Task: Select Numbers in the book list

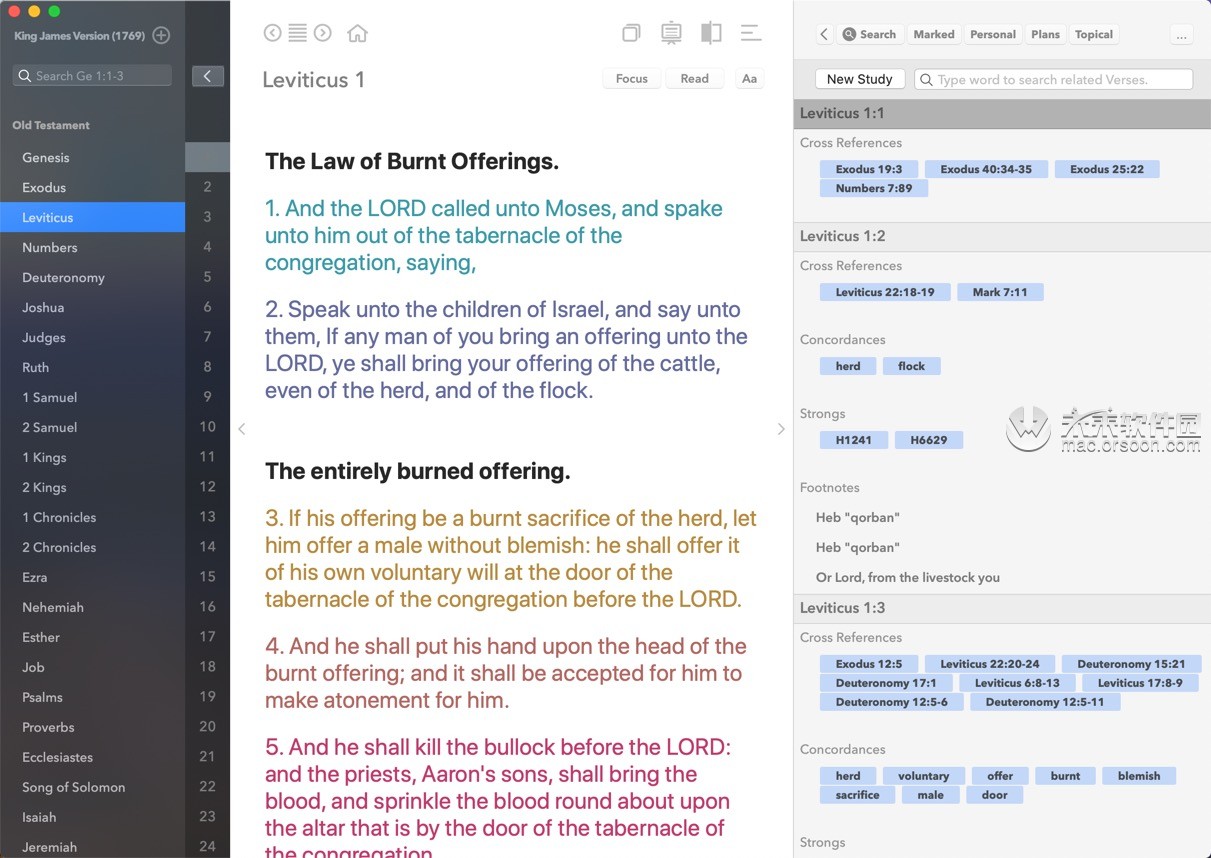Action: [x=92, y=247]
